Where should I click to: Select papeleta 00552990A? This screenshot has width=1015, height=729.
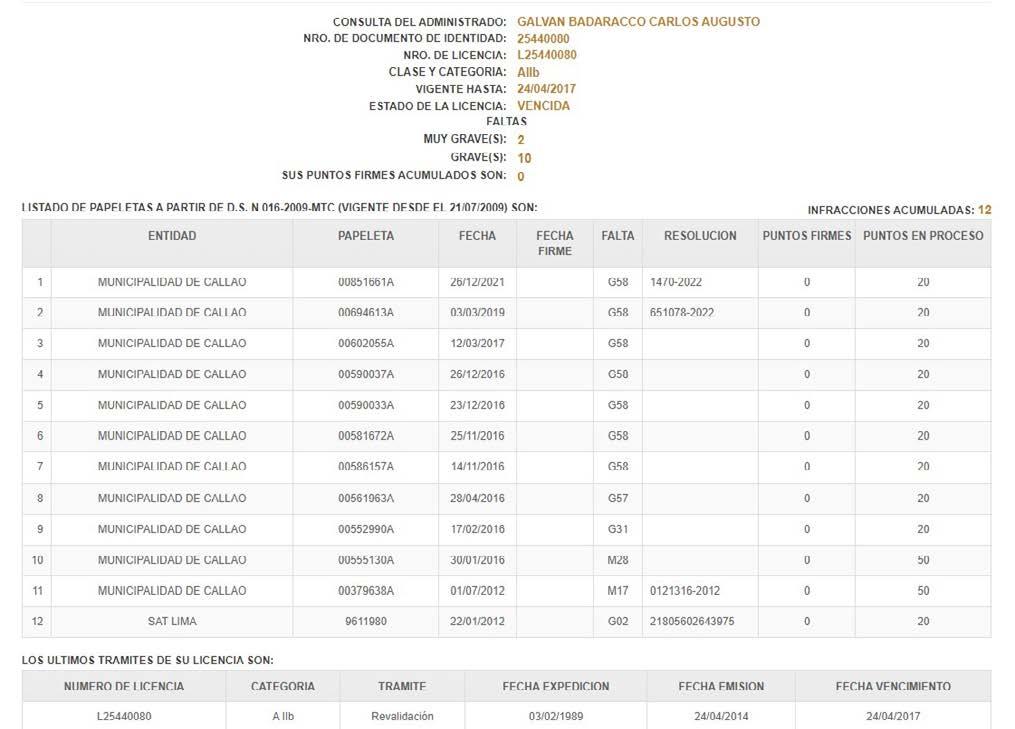[x=366, y=529]
